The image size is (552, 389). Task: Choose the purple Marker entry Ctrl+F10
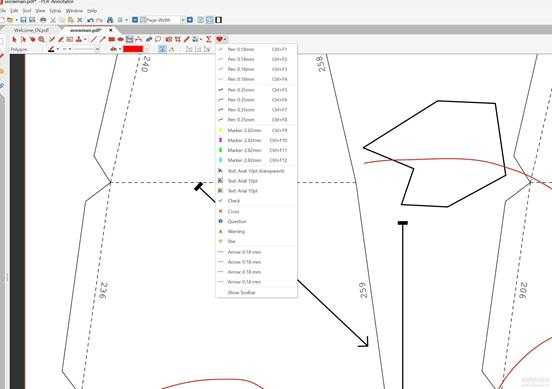pos(257,140)
